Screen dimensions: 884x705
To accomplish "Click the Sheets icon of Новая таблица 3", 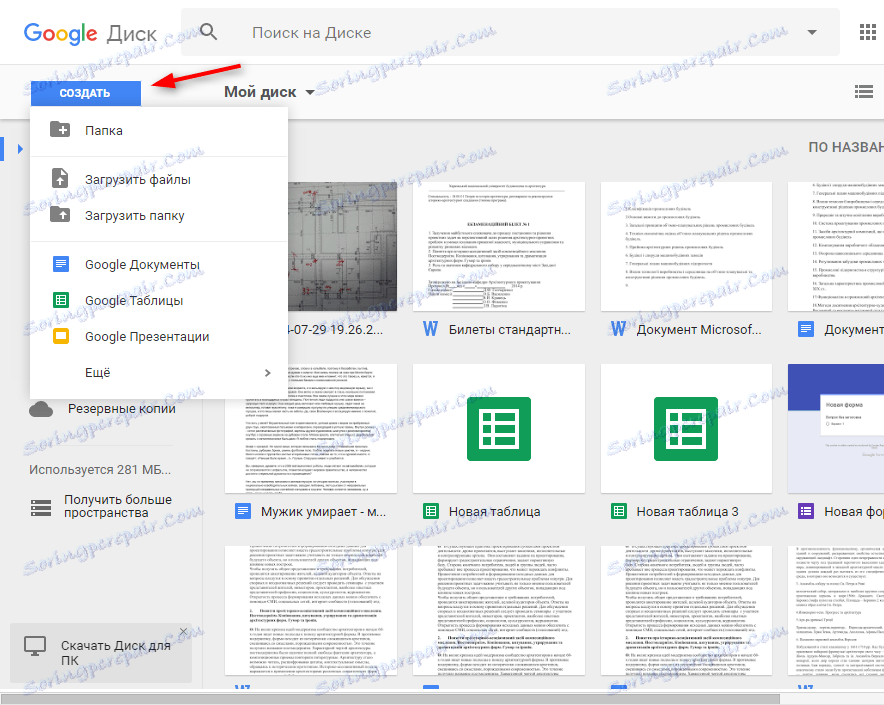I will [x=618, y=512].
